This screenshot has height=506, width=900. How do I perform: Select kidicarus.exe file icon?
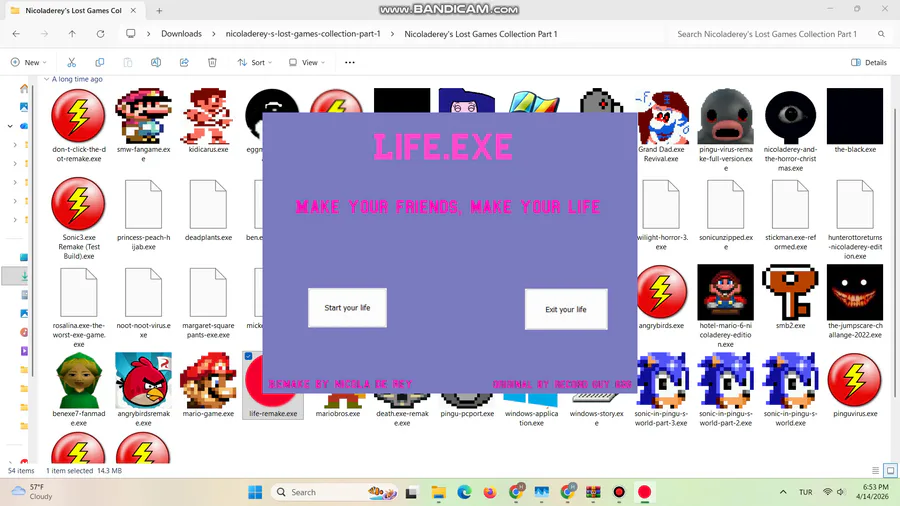point(208,115)
